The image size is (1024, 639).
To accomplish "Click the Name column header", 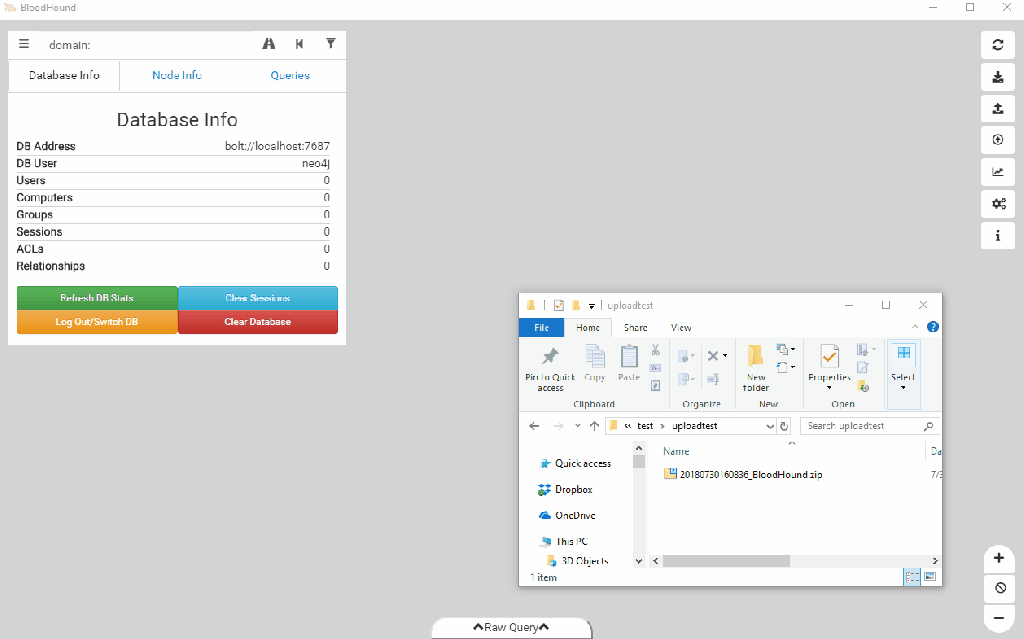I will click(x=676, y=451).
